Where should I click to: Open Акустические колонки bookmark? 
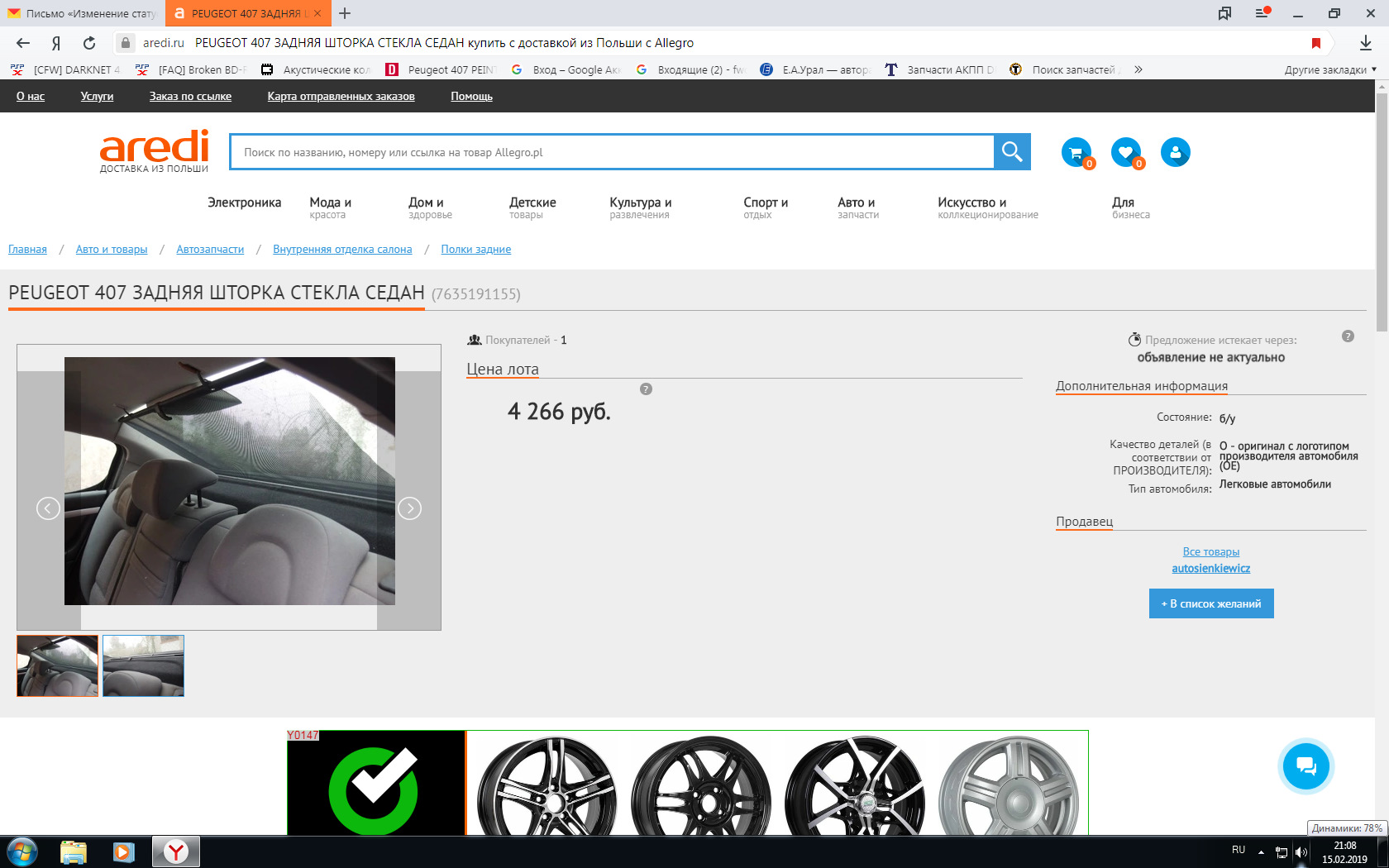coord(317,69)
